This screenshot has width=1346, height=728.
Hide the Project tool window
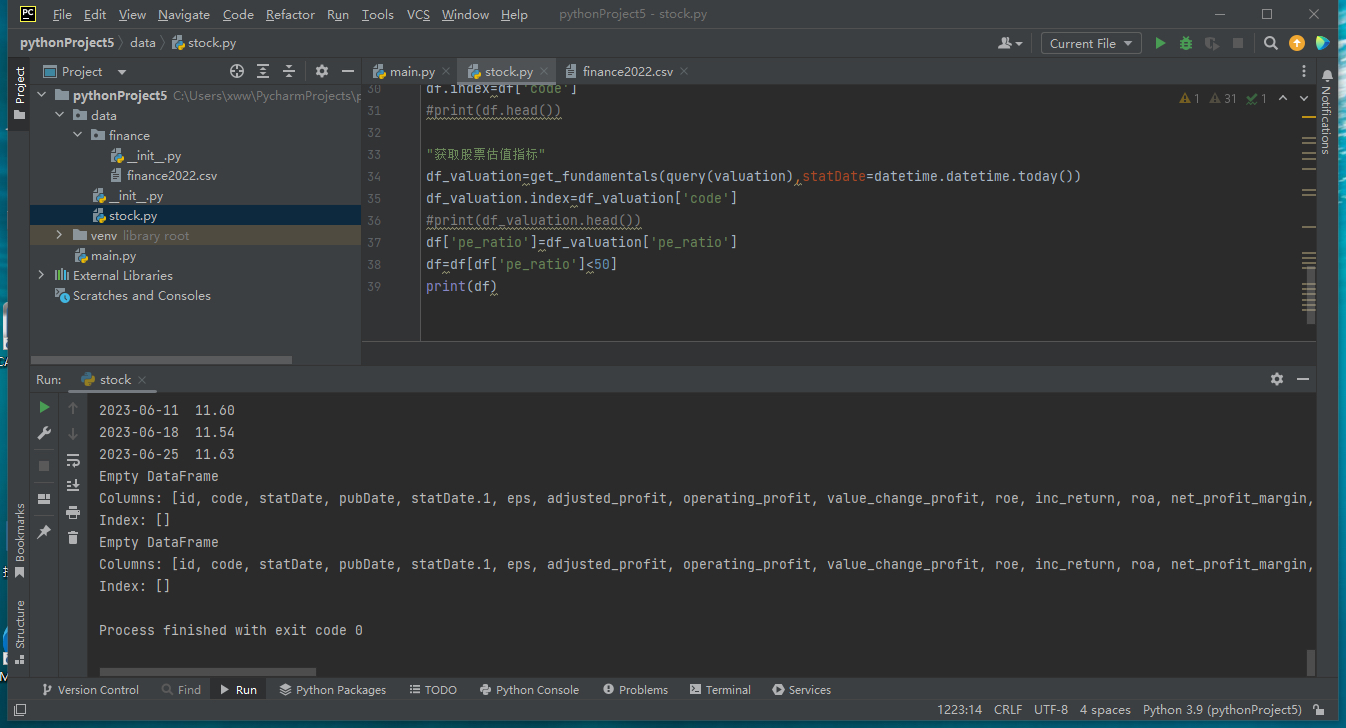coord(348,71)
